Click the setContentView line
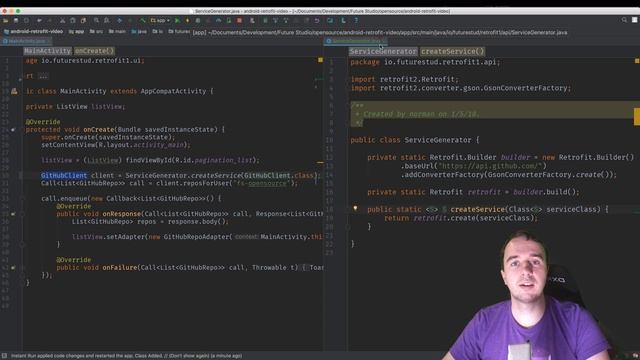The image size is (640, 360). (x=116, y=145)
